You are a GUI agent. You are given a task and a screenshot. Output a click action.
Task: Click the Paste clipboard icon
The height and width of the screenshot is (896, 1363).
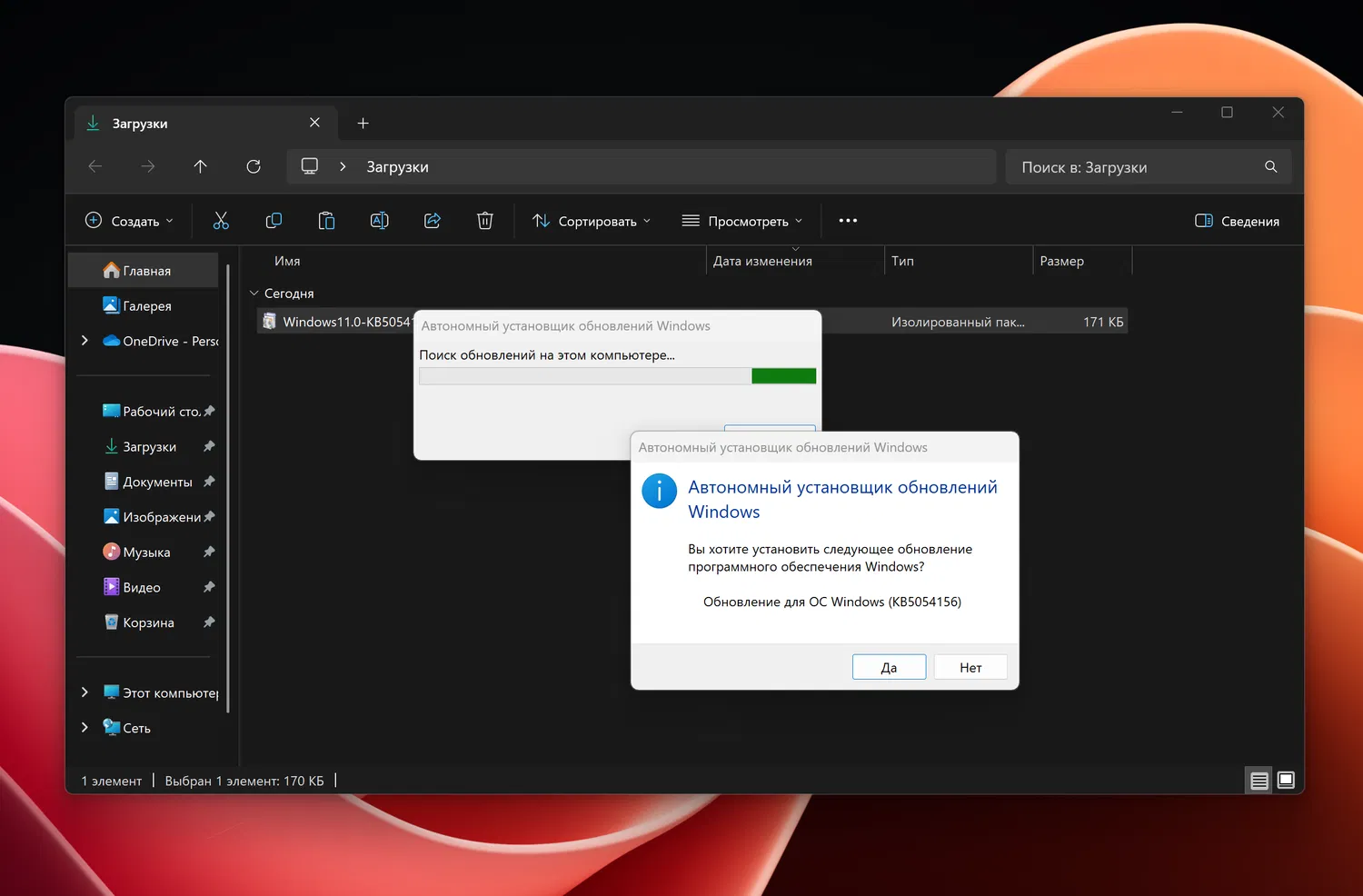coord(326,221)
